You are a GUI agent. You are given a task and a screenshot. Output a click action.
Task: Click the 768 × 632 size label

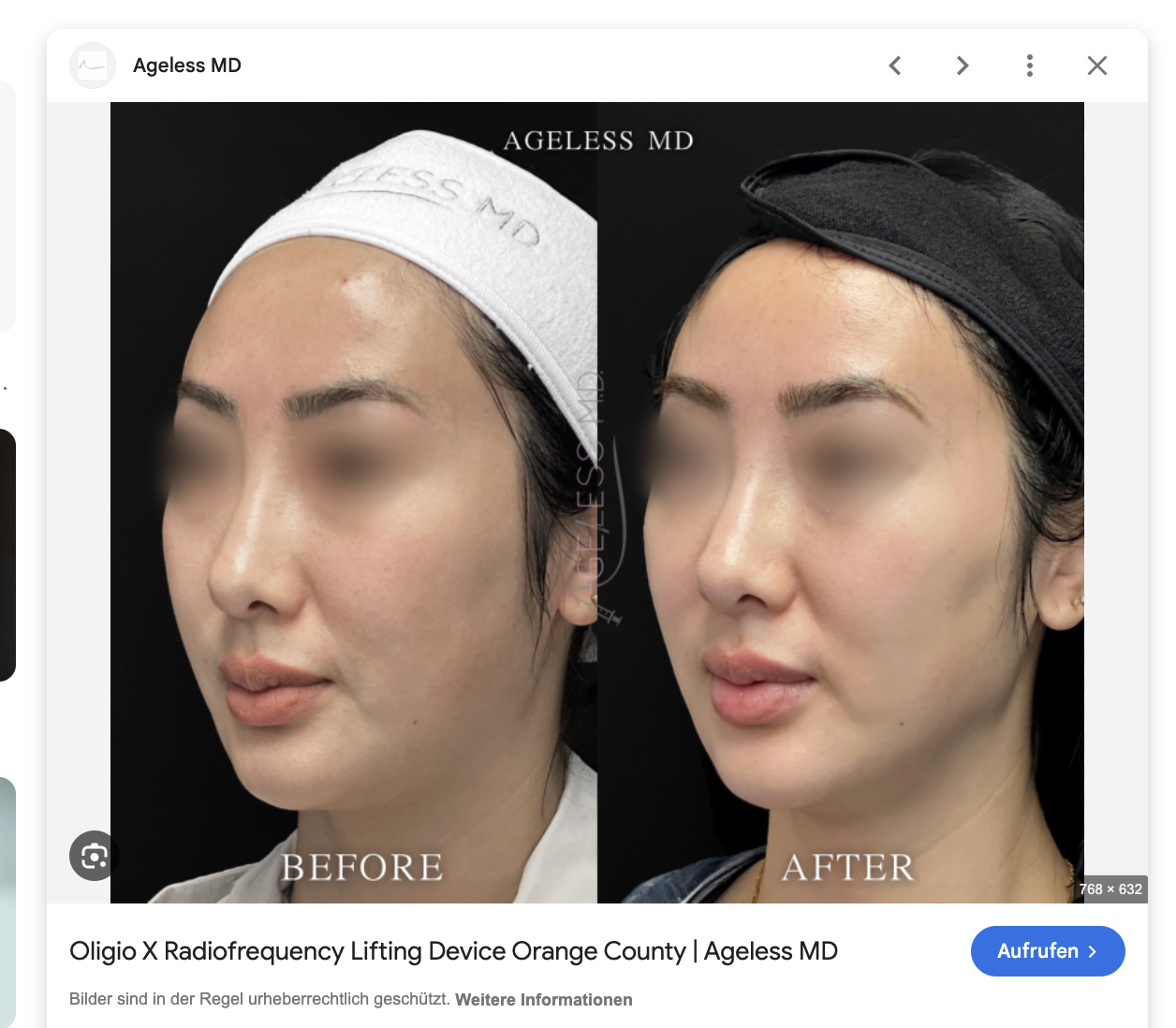(1110, 889)
